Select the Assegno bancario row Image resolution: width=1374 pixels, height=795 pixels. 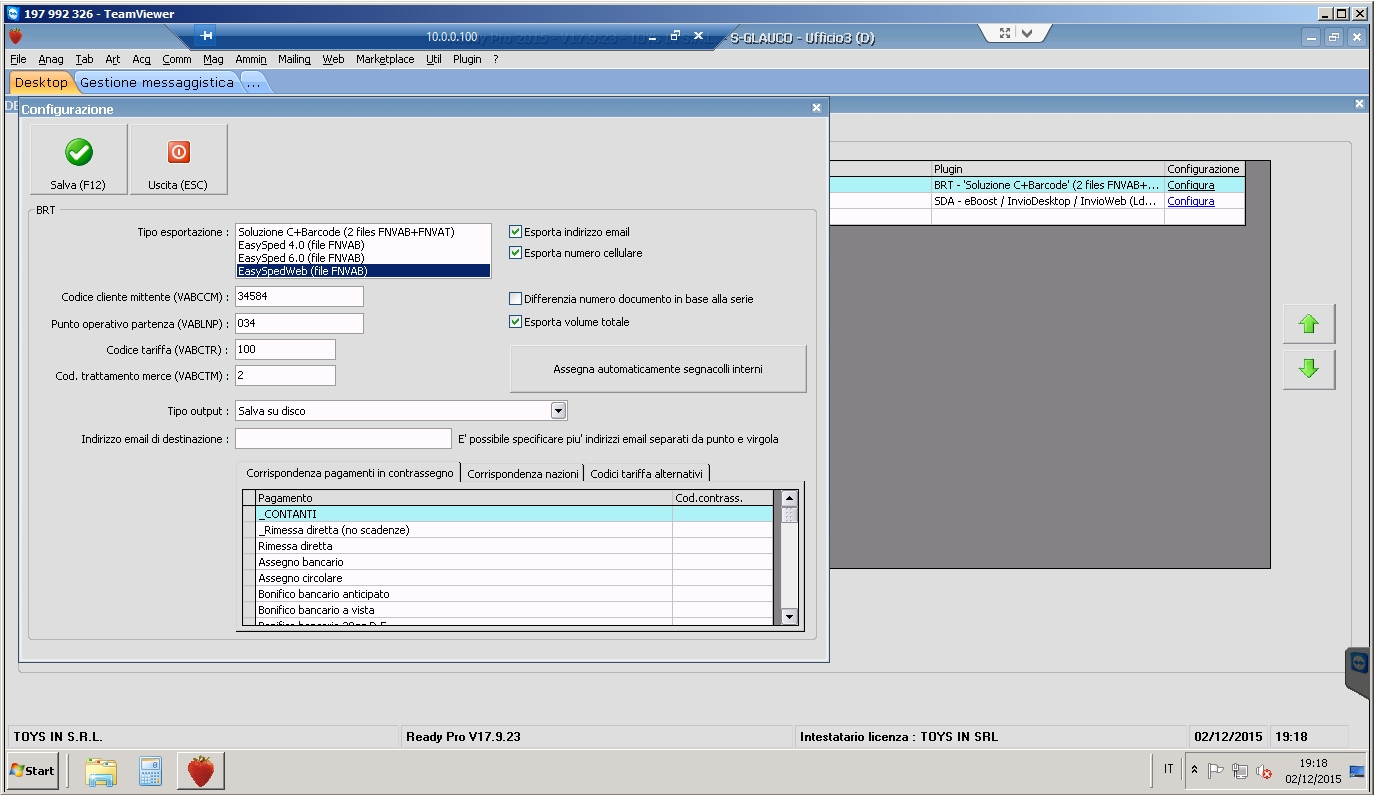tap(508, 562)
